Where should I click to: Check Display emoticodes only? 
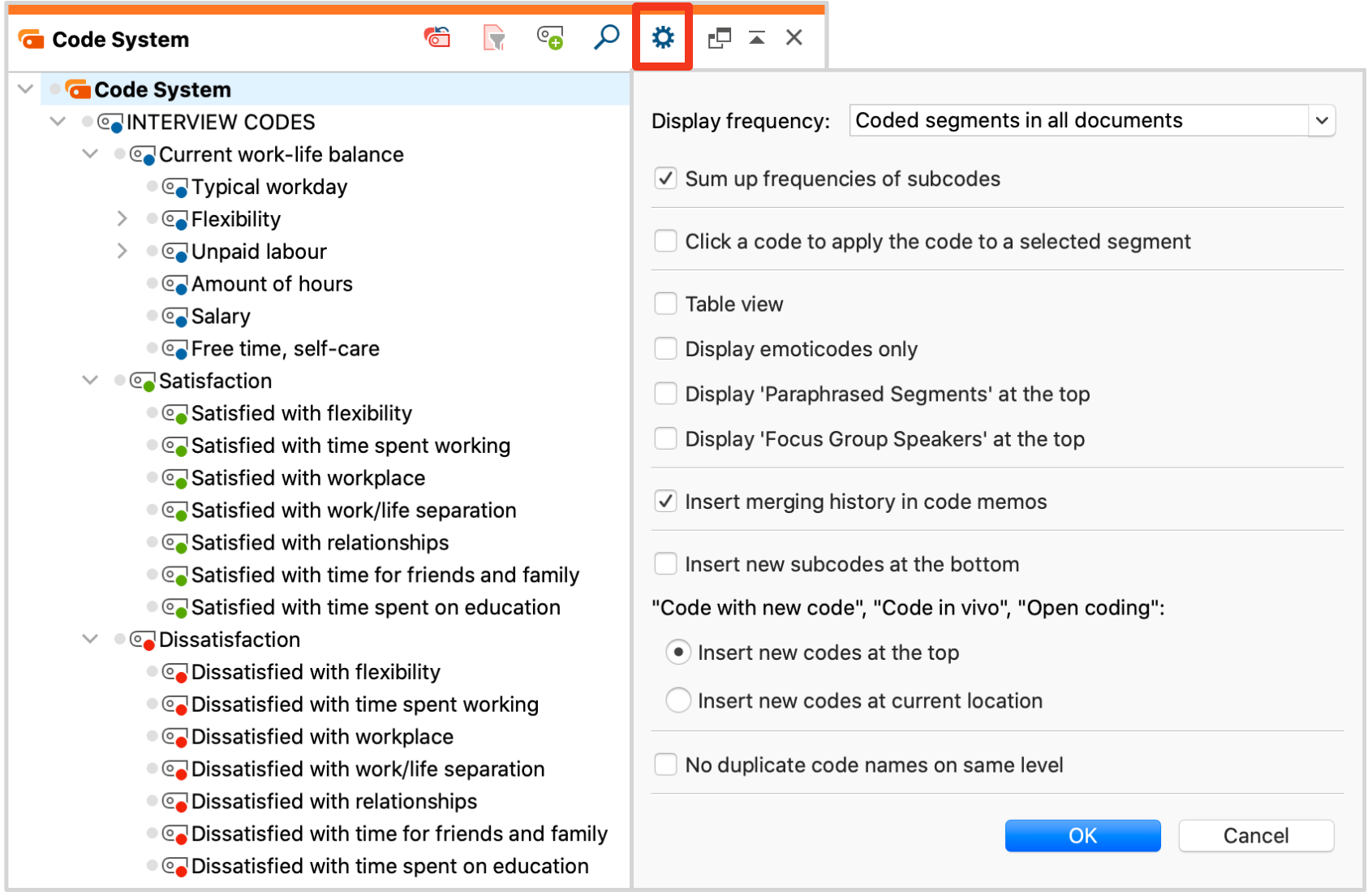665,349
